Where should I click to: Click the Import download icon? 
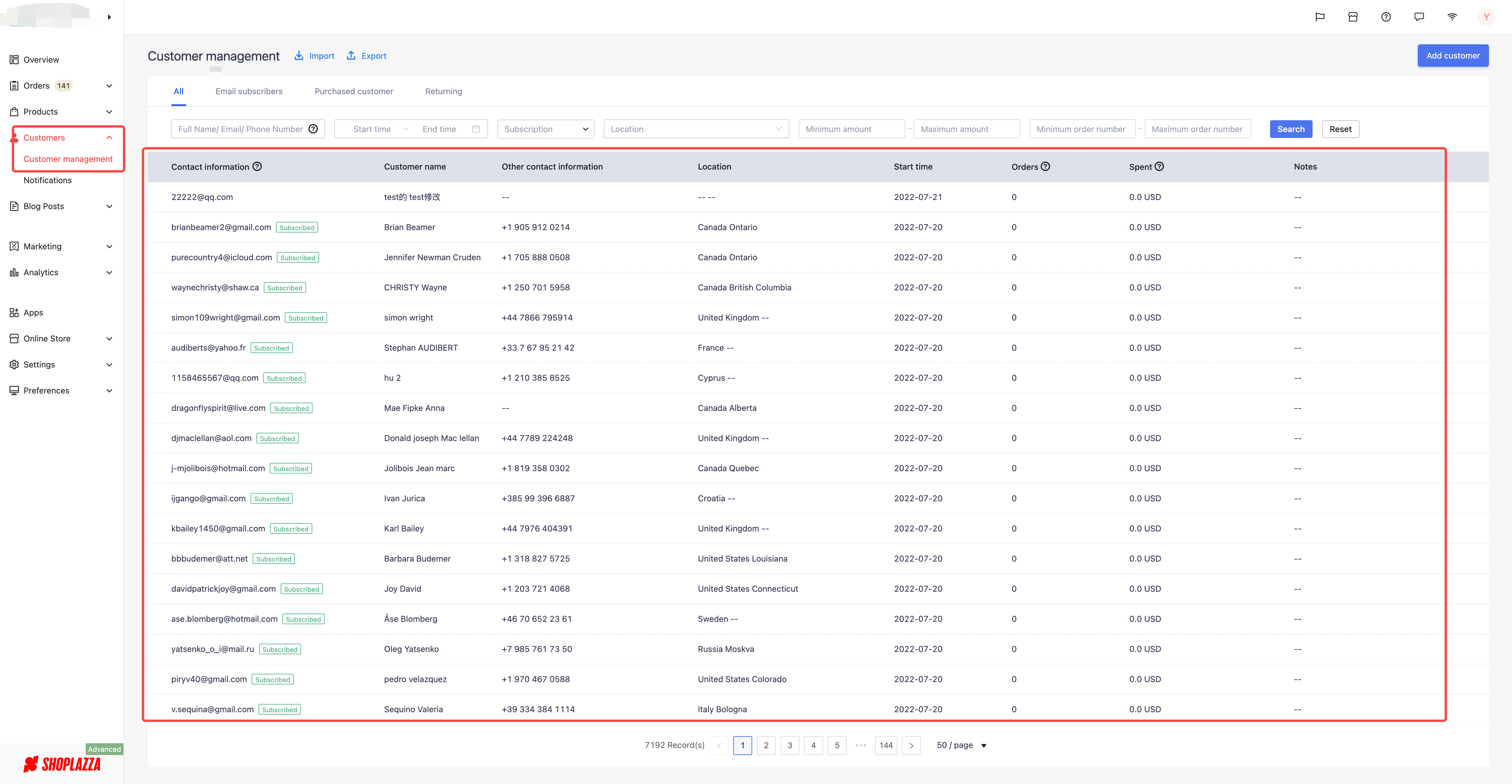click(x=299, y=55)
